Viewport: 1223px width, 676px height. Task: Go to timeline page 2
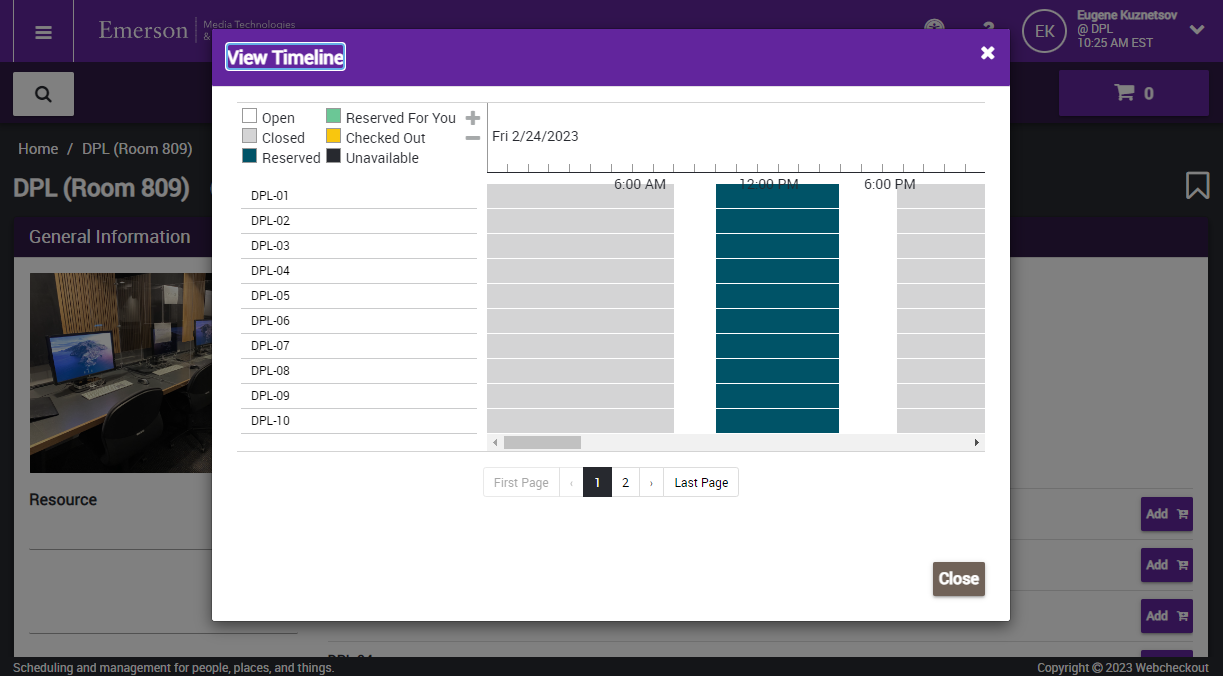[x=625, y=482]
